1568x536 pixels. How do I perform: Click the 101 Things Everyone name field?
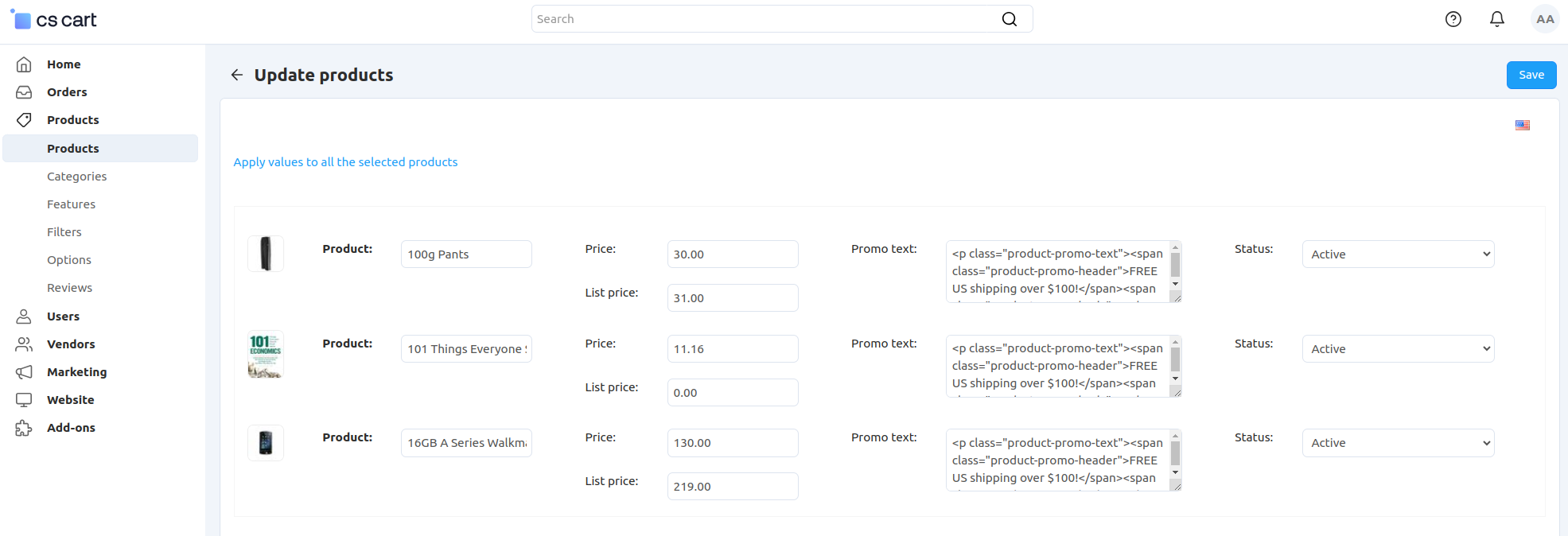(466, 349)
